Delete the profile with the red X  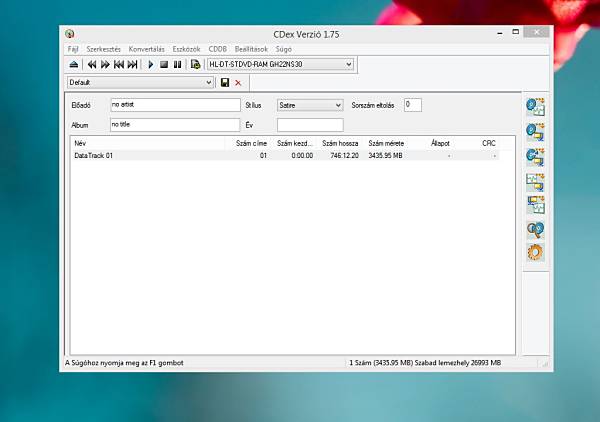point(238,83)
